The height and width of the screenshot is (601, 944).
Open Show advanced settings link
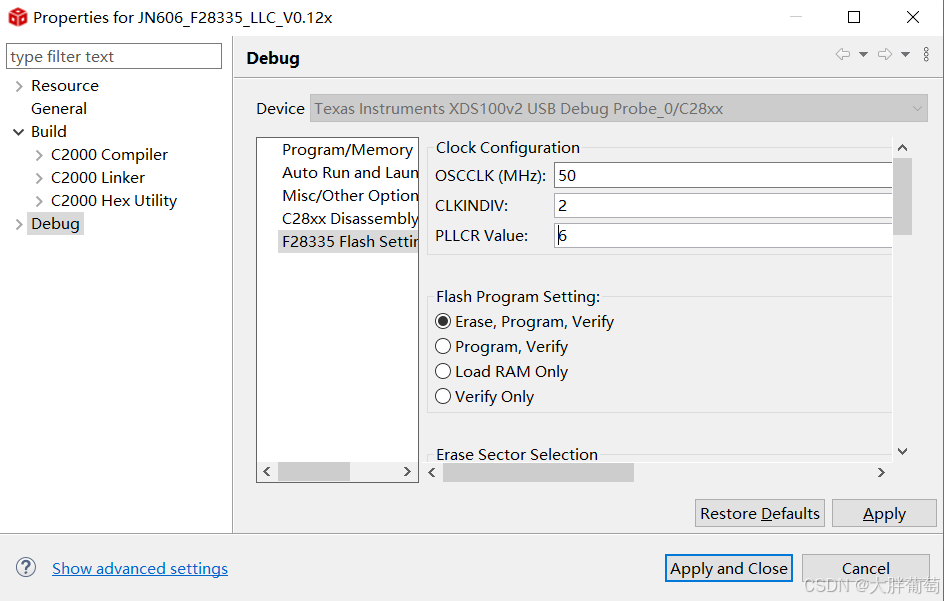pyautogui.click(x=140, y=568)
